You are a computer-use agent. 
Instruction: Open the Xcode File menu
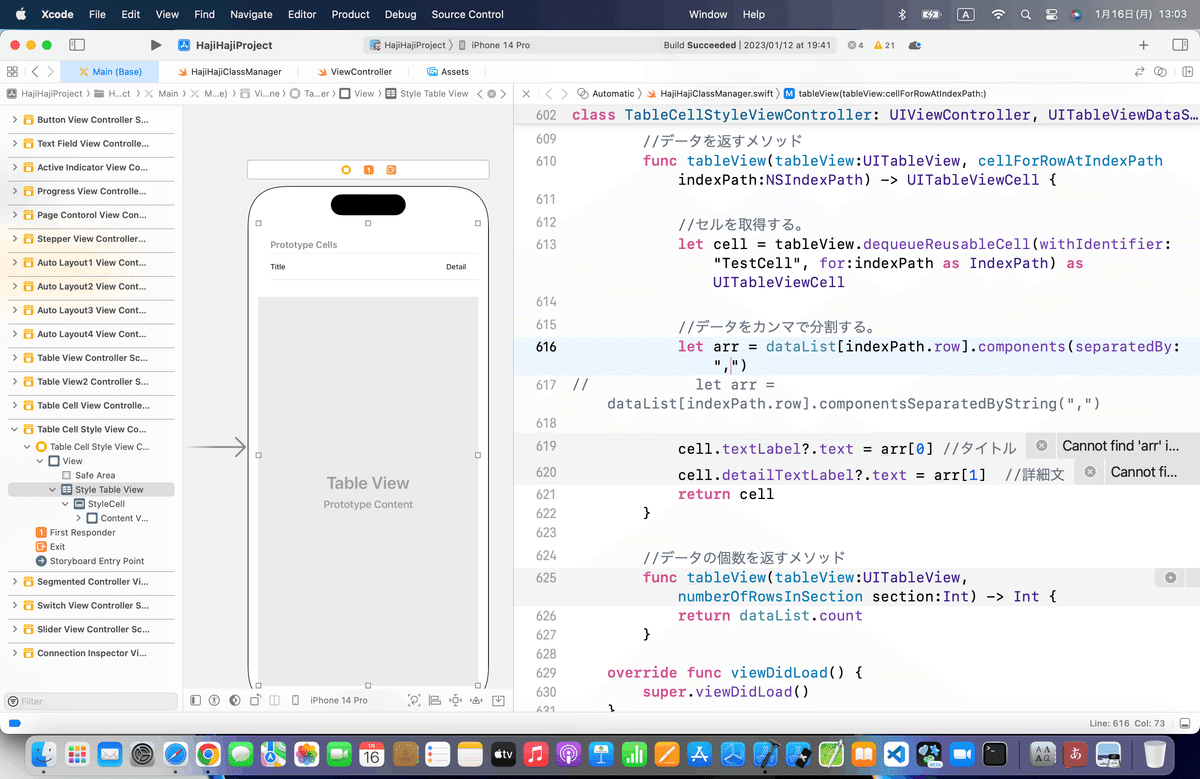[97, 14]
